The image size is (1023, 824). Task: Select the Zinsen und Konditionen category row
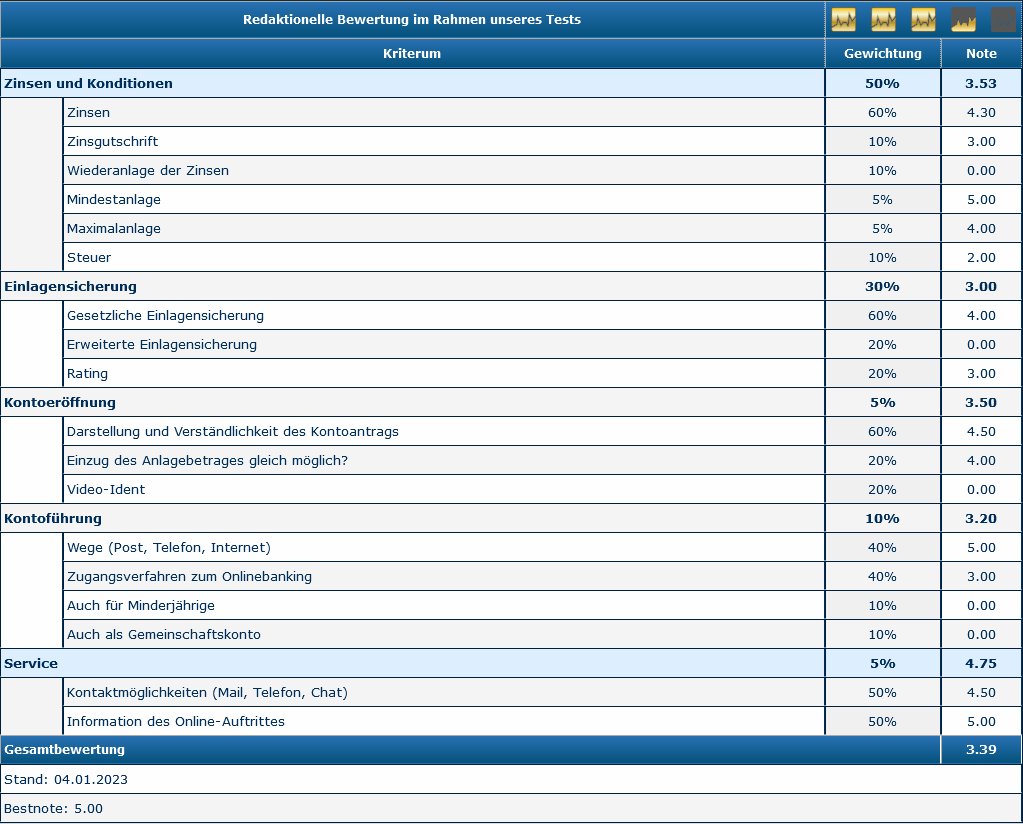tap(511, 84)
